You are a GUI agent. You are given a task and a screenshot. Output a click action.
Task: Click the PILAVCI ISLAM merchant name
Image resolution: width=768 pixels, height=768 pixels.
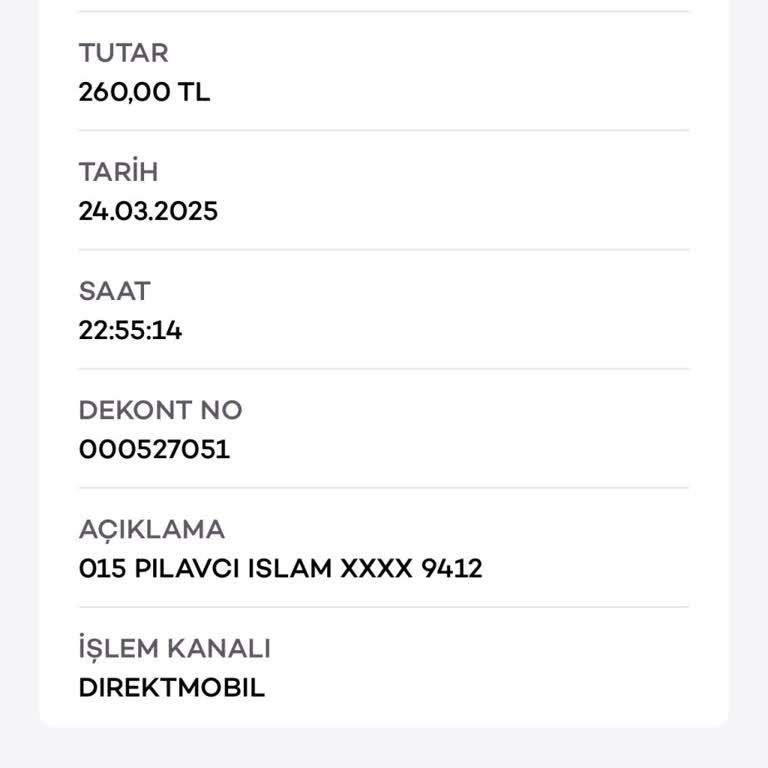click(232, 569)
